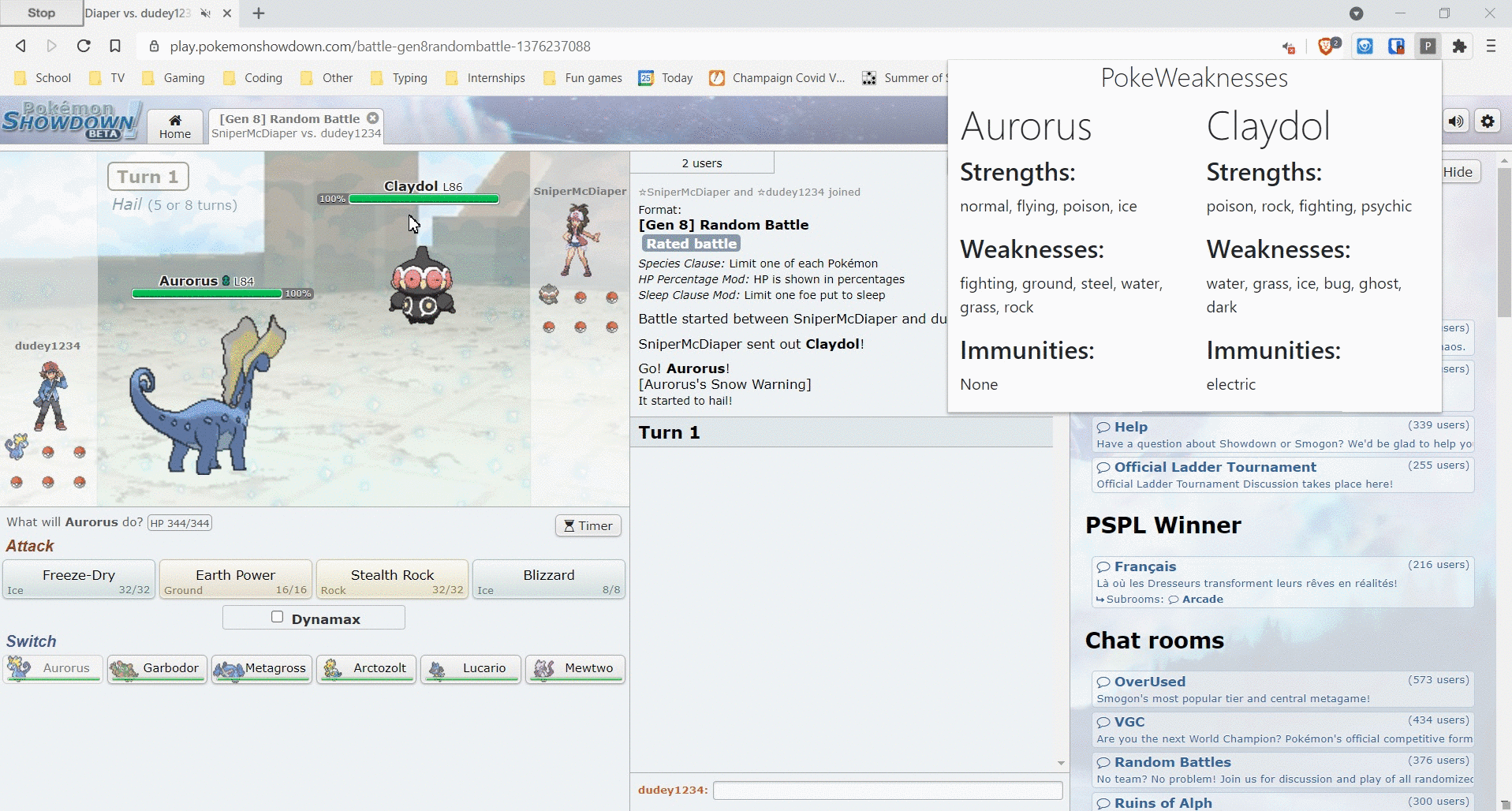Open the Coding bookmarks folder

(x=252, y=78)
